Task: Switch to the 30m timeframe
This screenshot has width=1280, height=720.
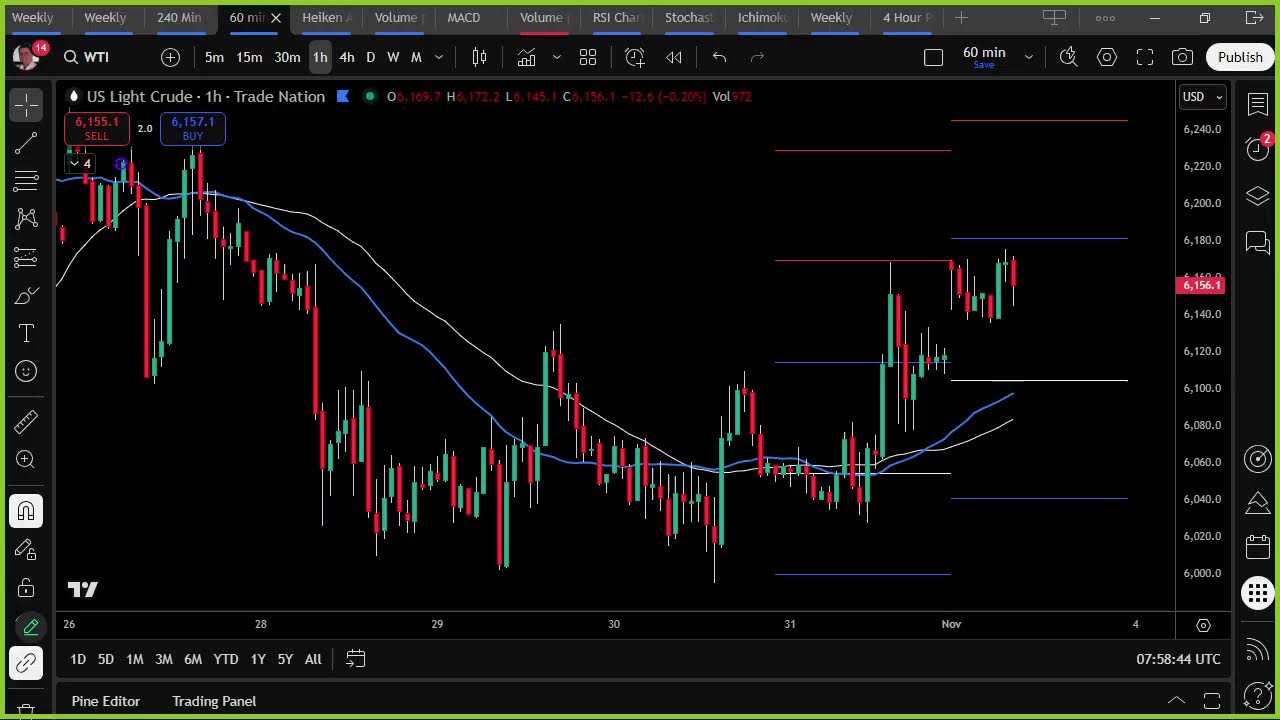Action: click(x=287, y=57)
